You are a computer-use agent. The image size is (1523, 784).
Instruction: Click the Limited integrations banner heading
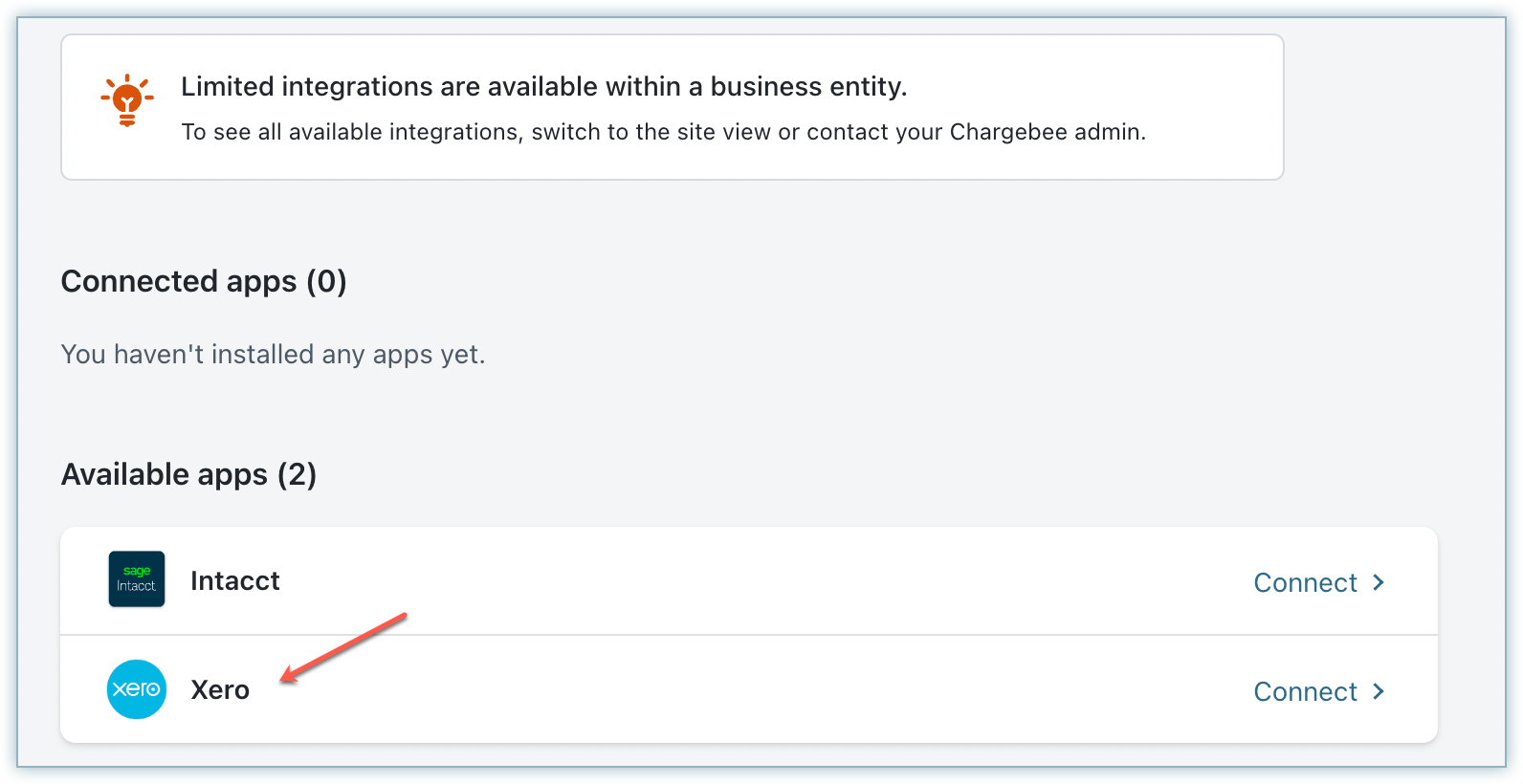[543, 87]
